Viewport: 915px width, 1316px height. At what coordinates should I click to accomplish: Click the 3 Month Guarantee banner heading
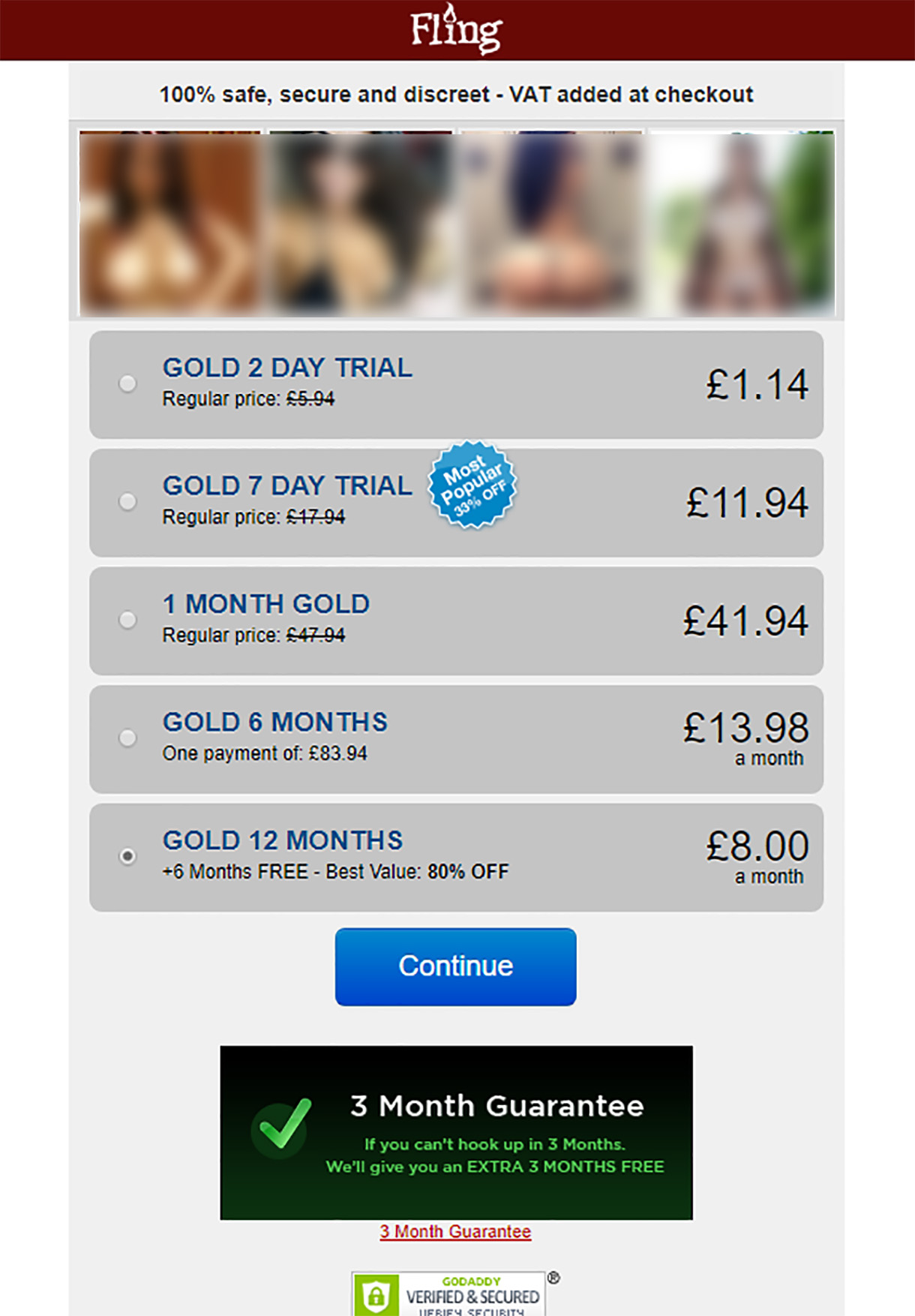coord(496,1106)
